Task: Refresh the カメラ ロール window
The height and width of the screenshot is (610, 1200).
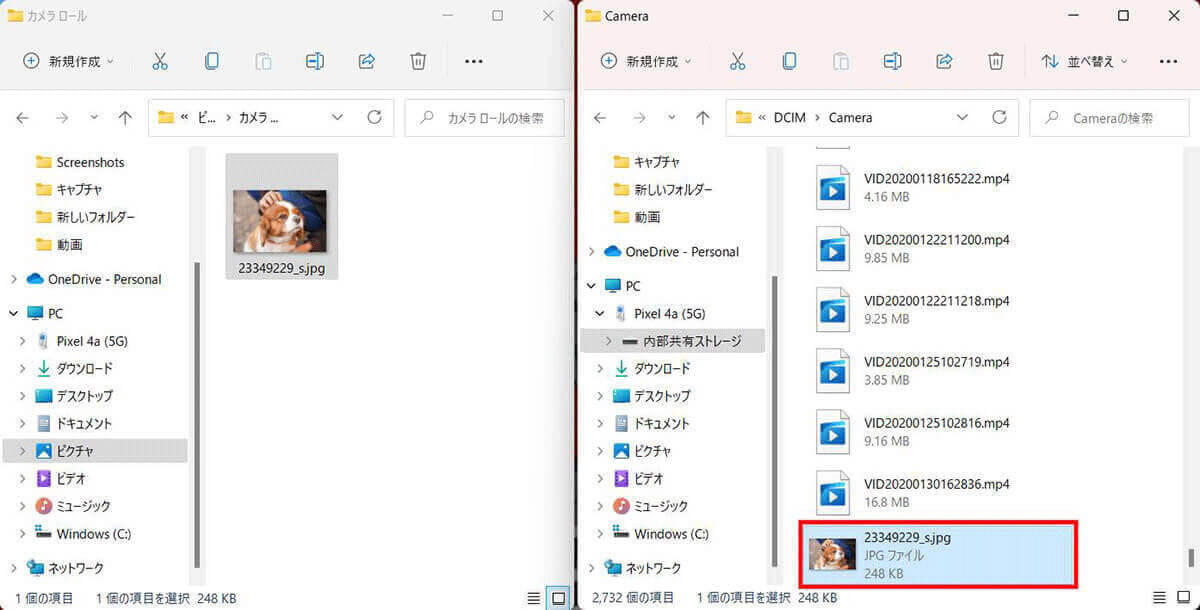Action: [374, 117]
